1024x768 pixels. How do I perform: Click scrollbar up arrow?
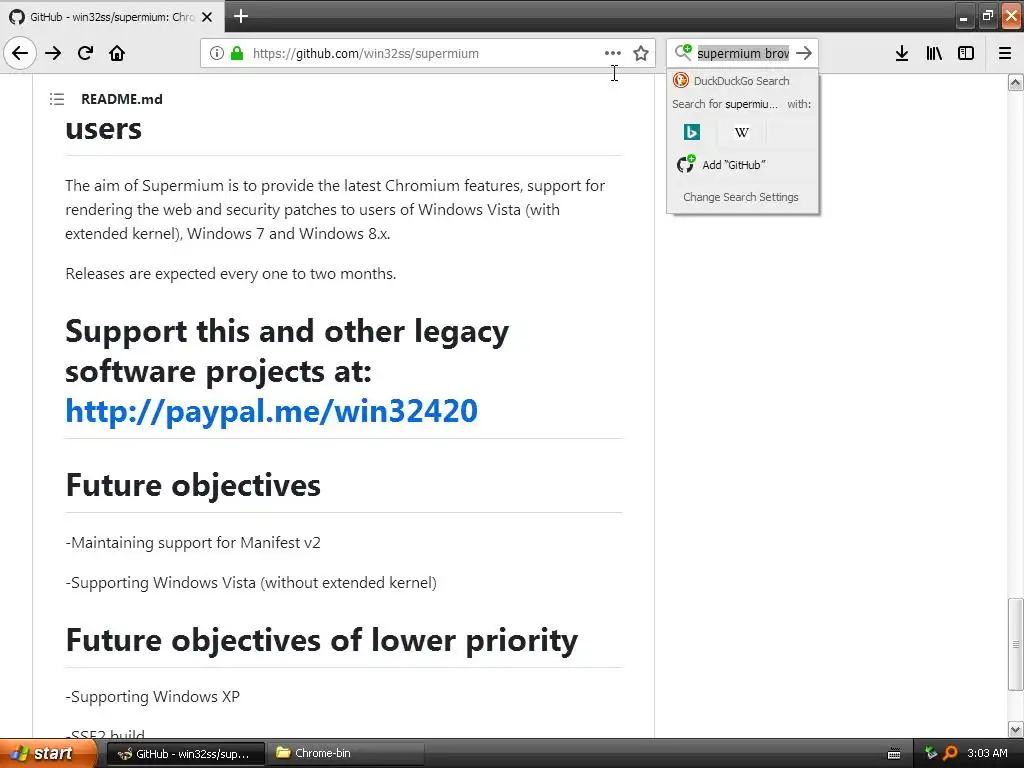[1015, 83]
